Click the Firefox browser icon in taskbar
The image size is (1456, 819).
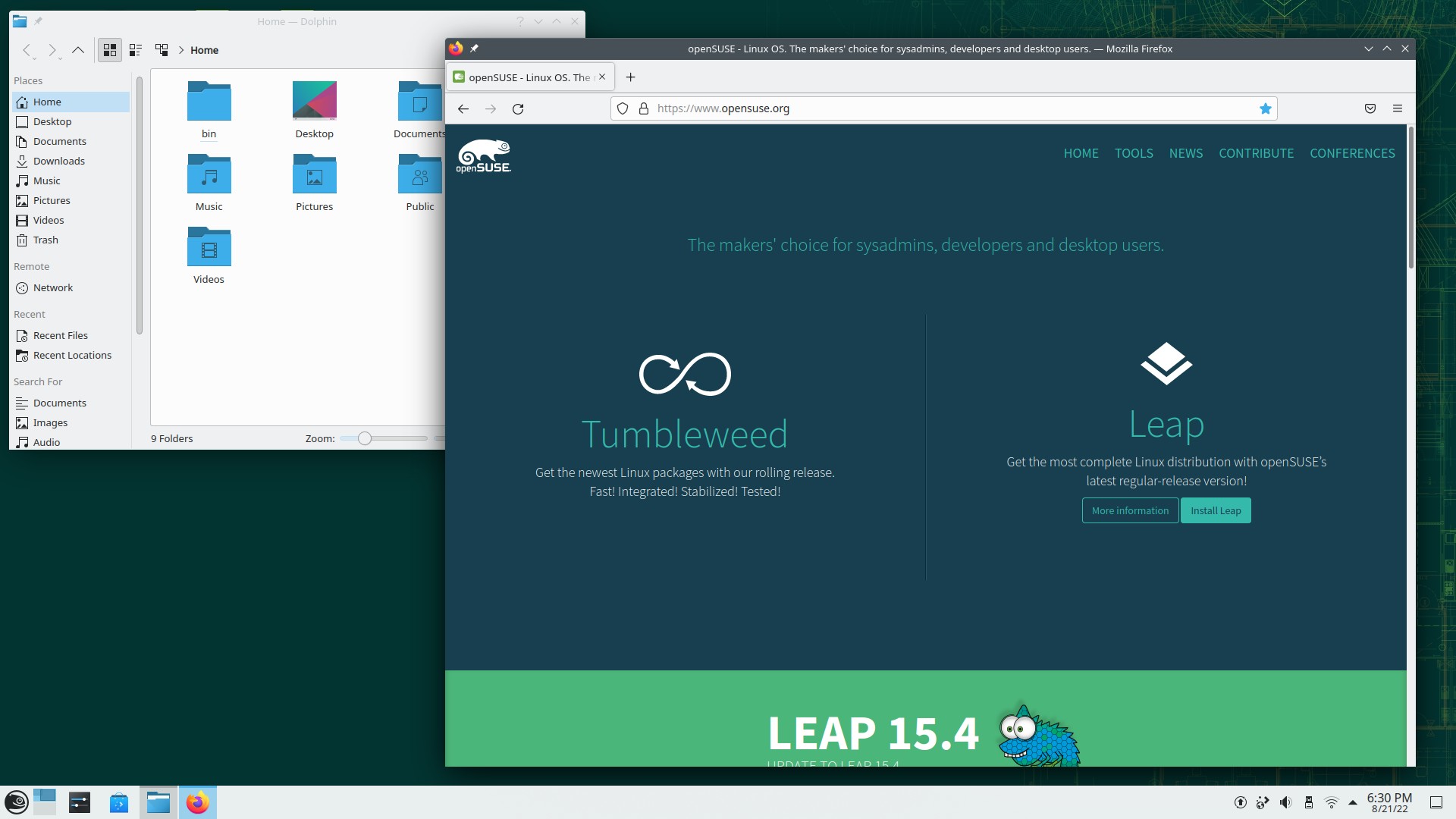(x=197, y=802)
